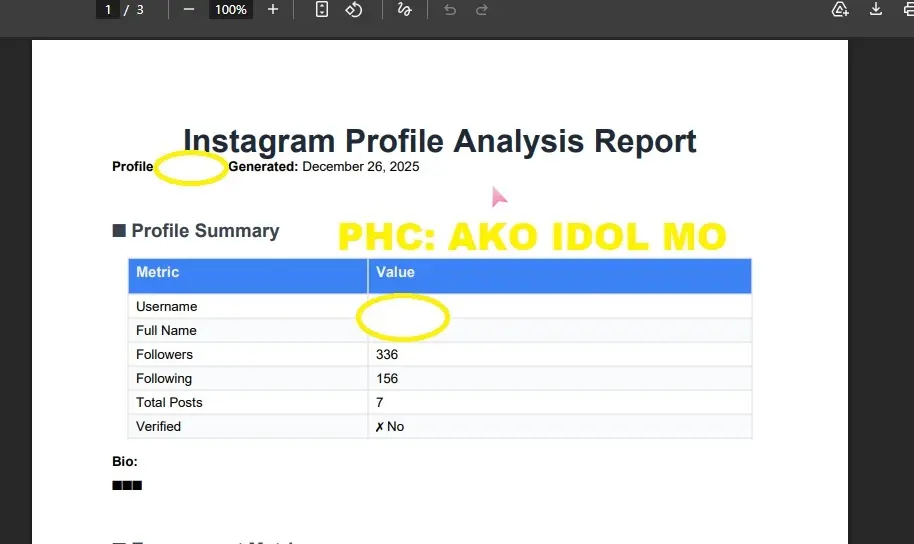This screenshot has height=544, width=914.
Task: Click the 'Generated:' label
Action: (263, 167)
